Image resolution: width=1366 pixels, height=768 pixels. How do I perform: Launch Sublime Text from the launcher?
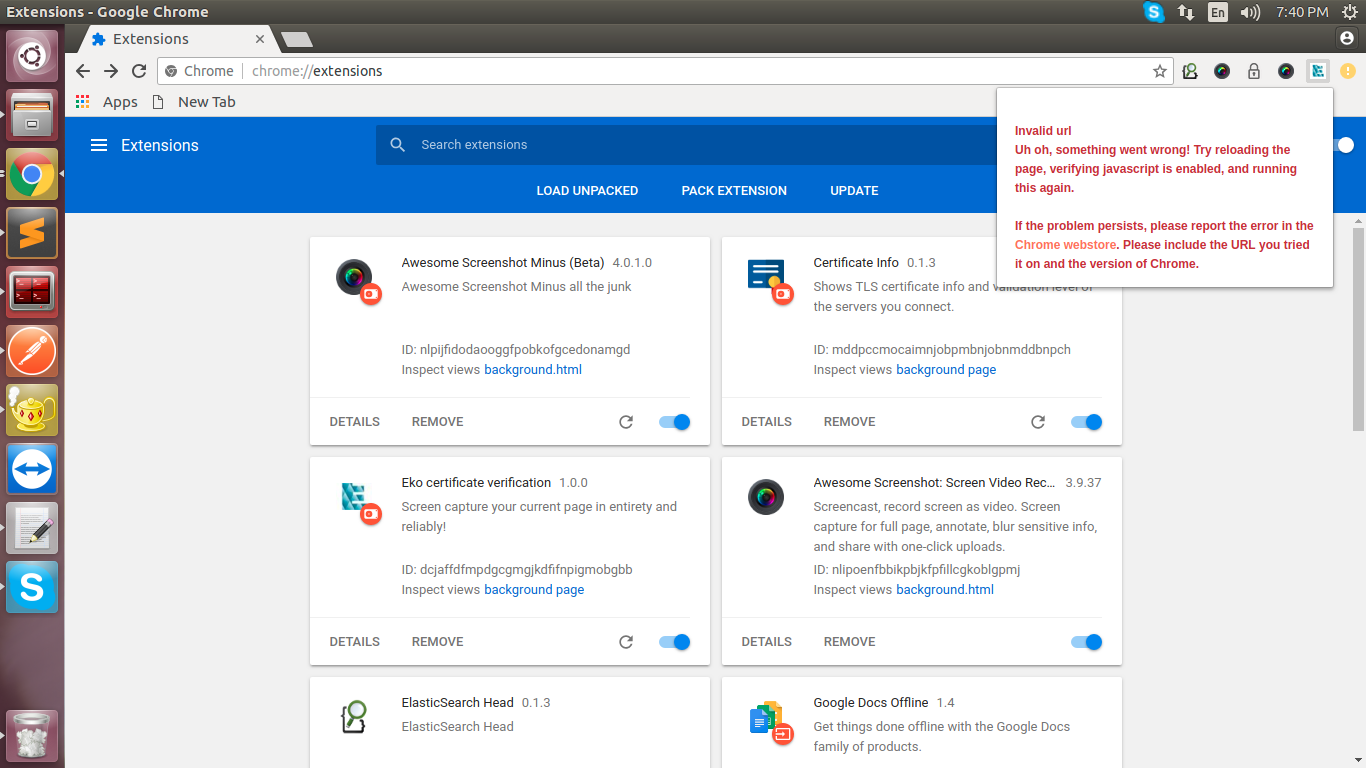pyautogui.click(x=32, y=233)
